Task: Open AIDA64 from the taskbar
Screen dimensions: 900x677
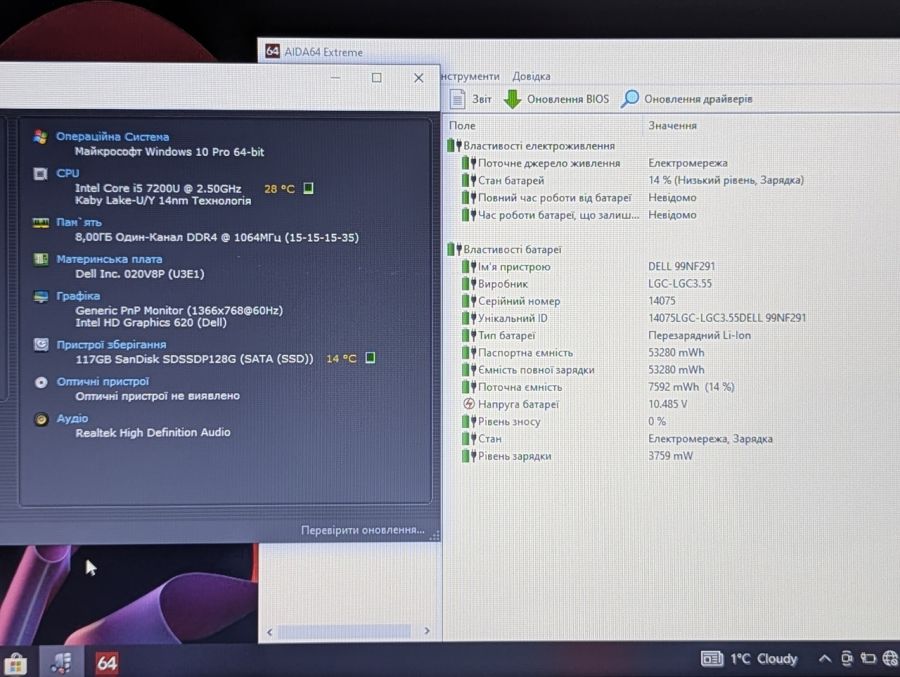Action: pos(107,663)
